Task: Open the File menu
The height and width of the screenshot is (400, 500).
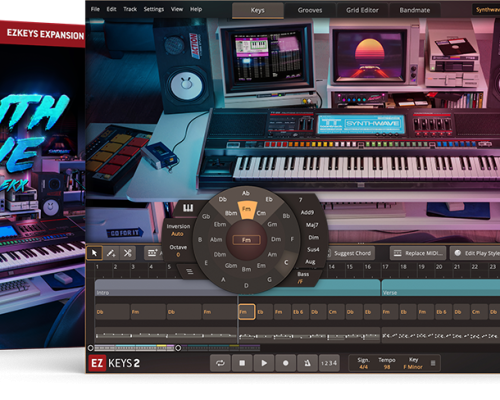Action: [95, 9]
